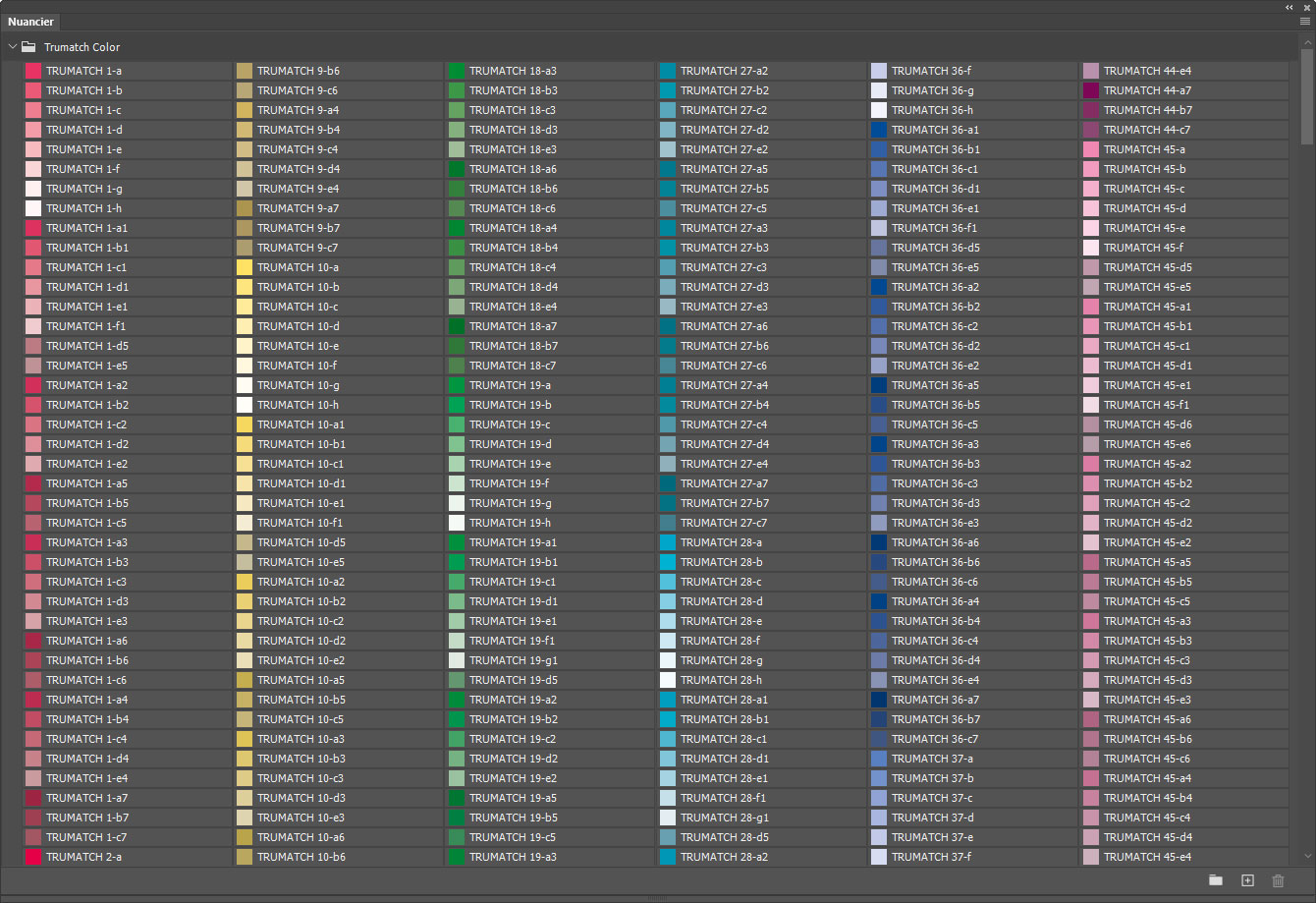The width and height of the screenshot is (1316, 903).
Task: Choose the TRUMATCH 37-a swatch
Action: (x=879, y=759)
